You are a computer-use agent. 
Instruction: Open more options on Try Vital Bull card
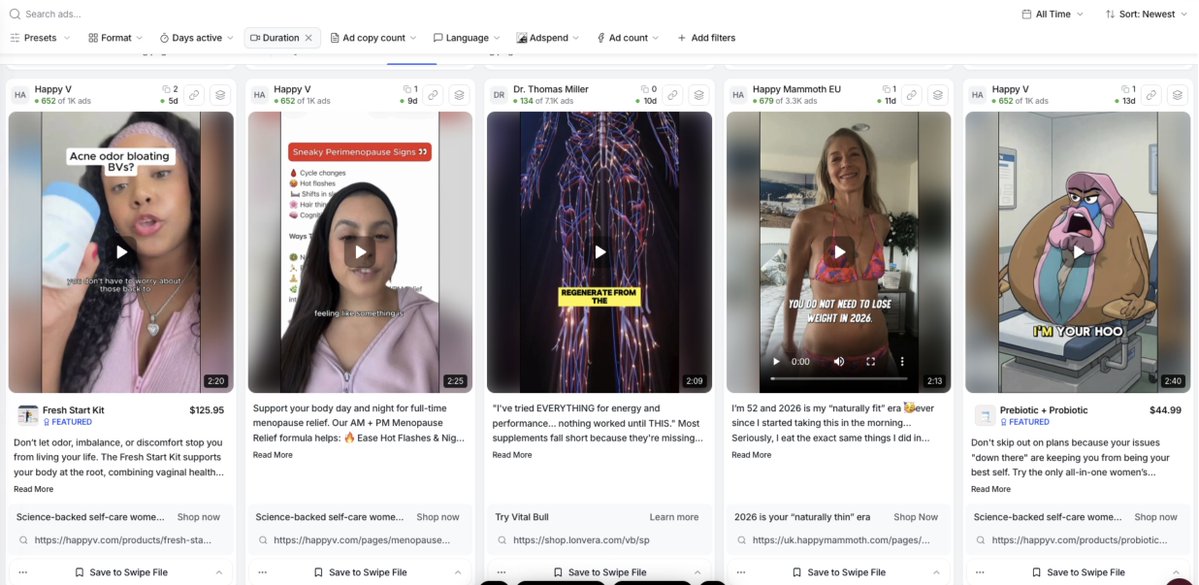pos(502,572)
